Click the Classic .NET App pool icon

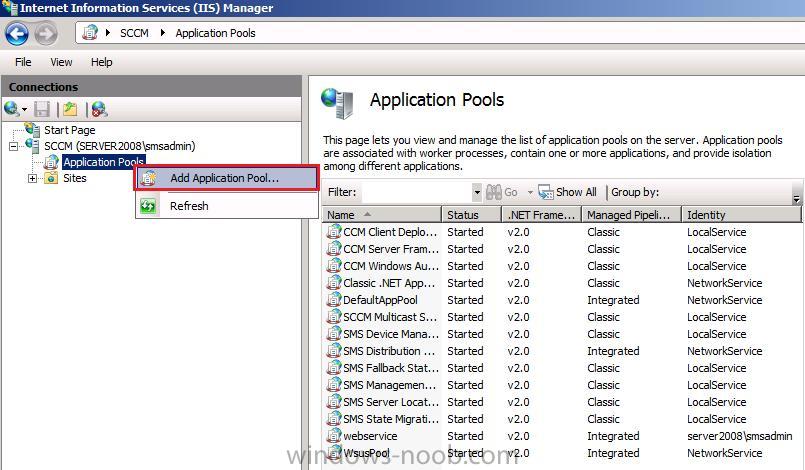click(334, 283)
